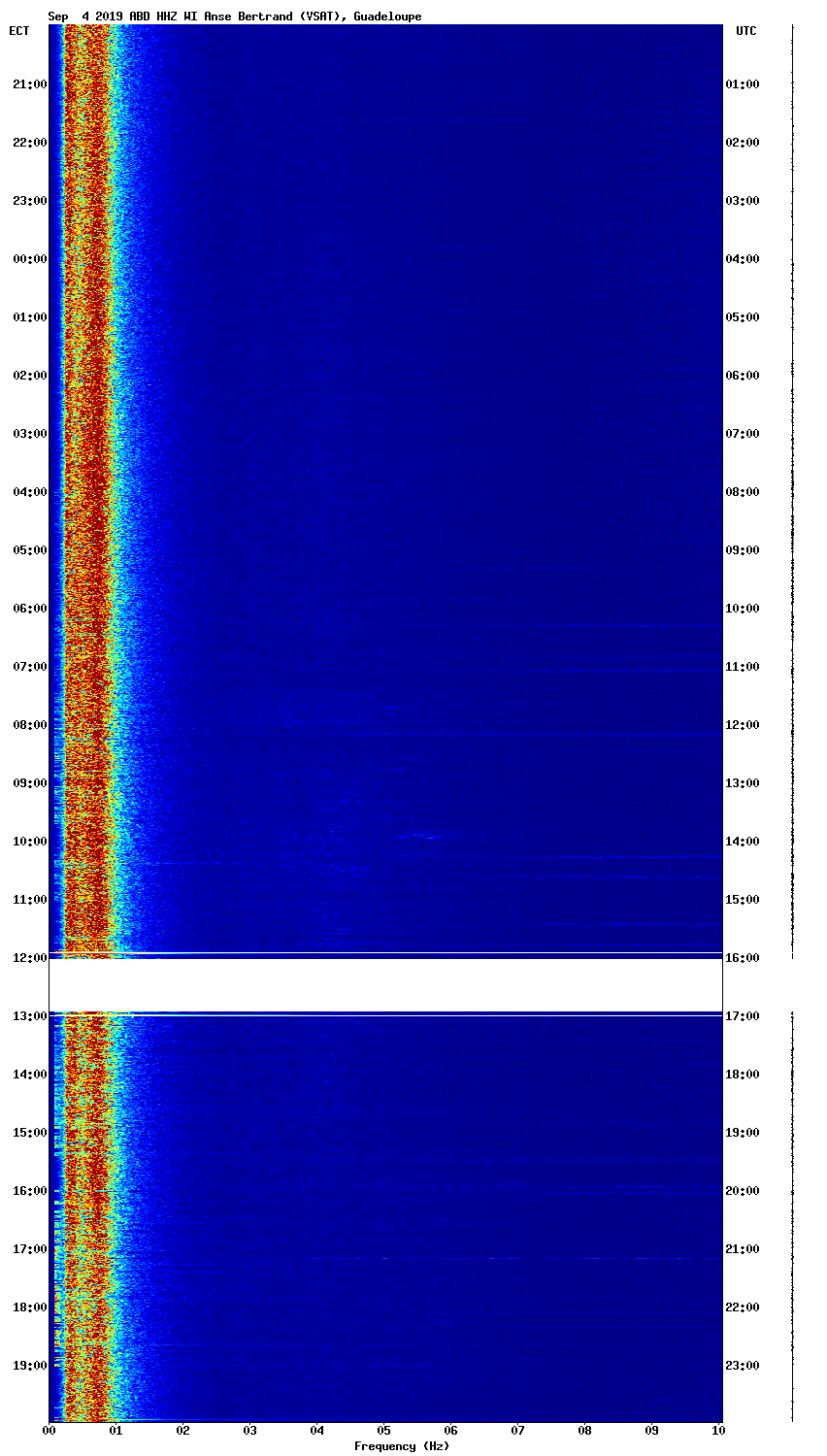
Task: Click the 08:00 label on UTC axis
Action: 743,492
